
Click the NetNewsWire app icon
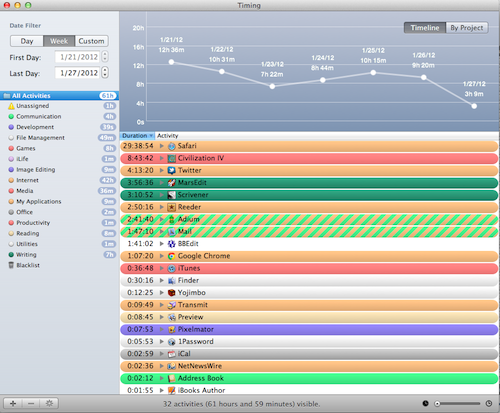[x=172, y=366]
